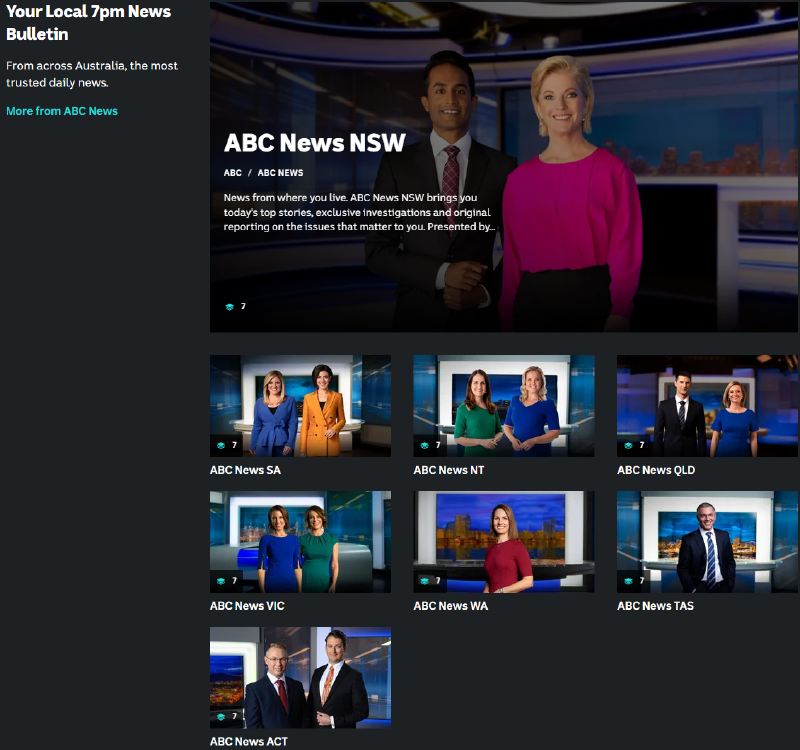
Task: Click the 'From across Australia' tagline text
Action: coord(92,74)
